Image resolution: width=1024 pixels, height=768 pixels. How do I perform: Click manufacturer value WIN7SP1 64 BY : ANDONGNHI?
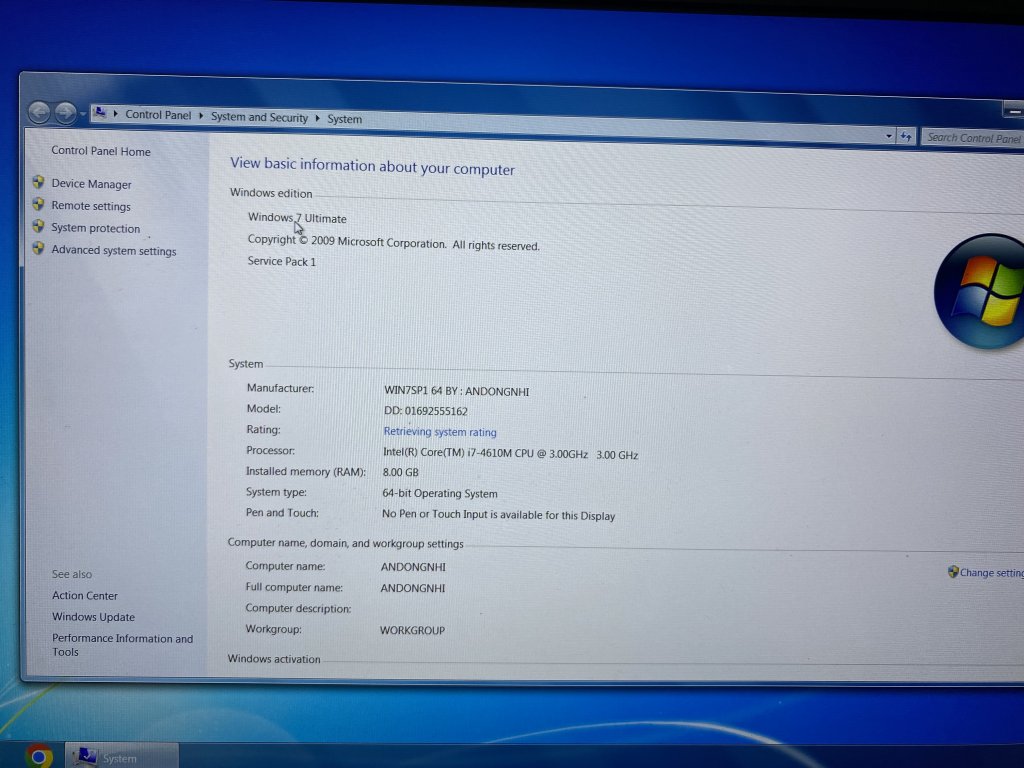pos(456,391)
